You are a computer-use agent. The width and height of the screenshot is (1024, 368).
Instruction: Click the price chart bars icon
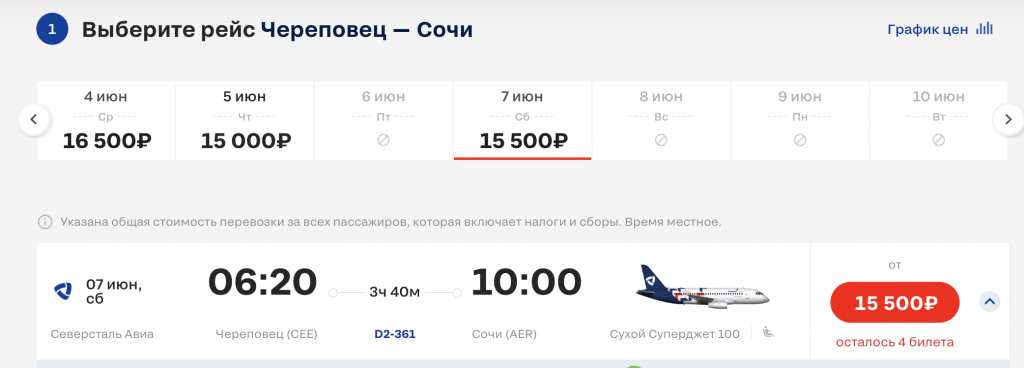point(984,29)
